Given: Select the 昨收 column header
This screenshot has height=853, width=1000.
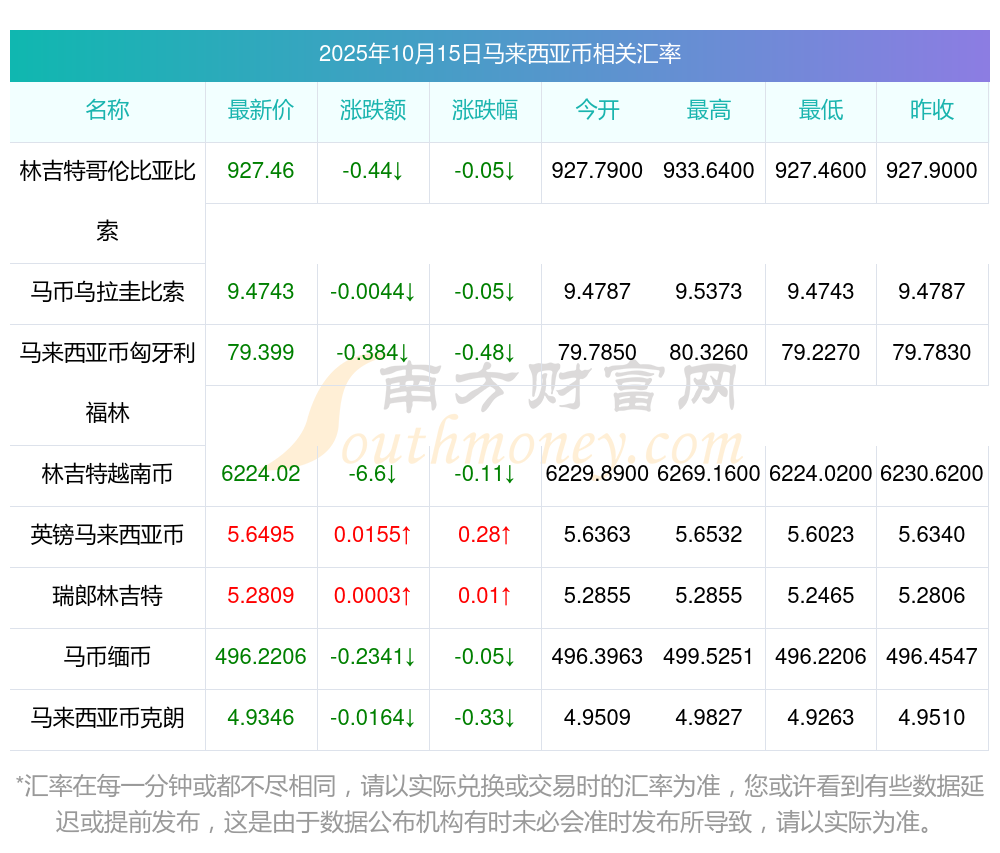Looking at the screenshot, I should (x=932, y=110).
